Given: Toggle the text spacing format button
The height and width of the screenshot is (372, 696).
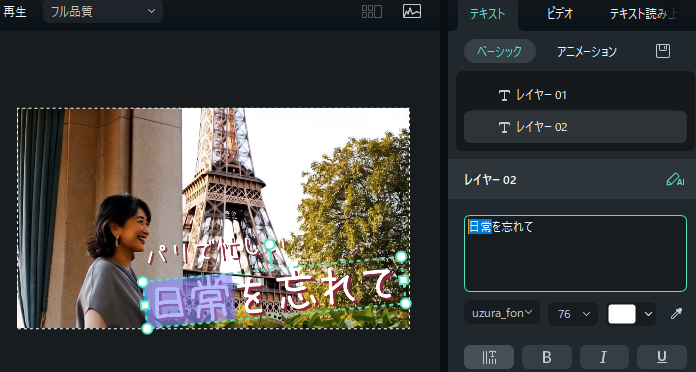Looking at the screenshot, I should tap(489, 357).
